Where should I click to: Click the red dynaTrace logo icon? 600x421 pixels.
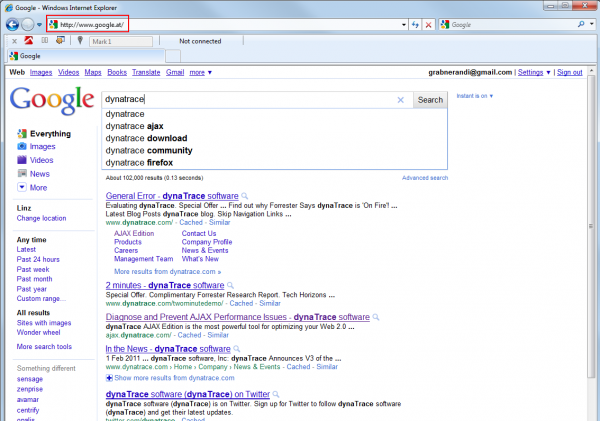point(29,40)
